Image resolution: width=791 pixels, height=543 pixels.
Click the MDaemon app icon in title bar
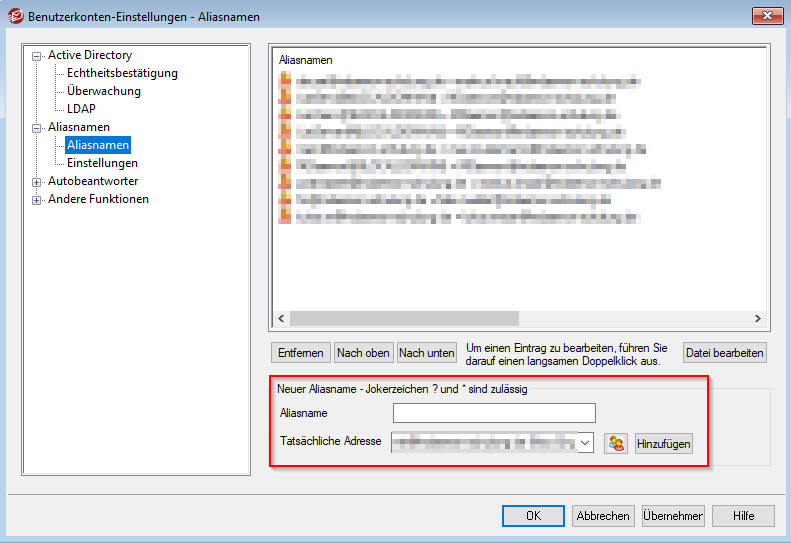point(16,16)
